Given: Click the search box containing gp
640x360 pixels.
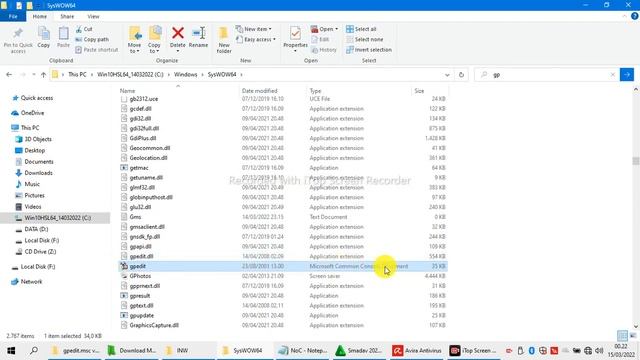Looking at the screenshot, I should click(546, 75).
